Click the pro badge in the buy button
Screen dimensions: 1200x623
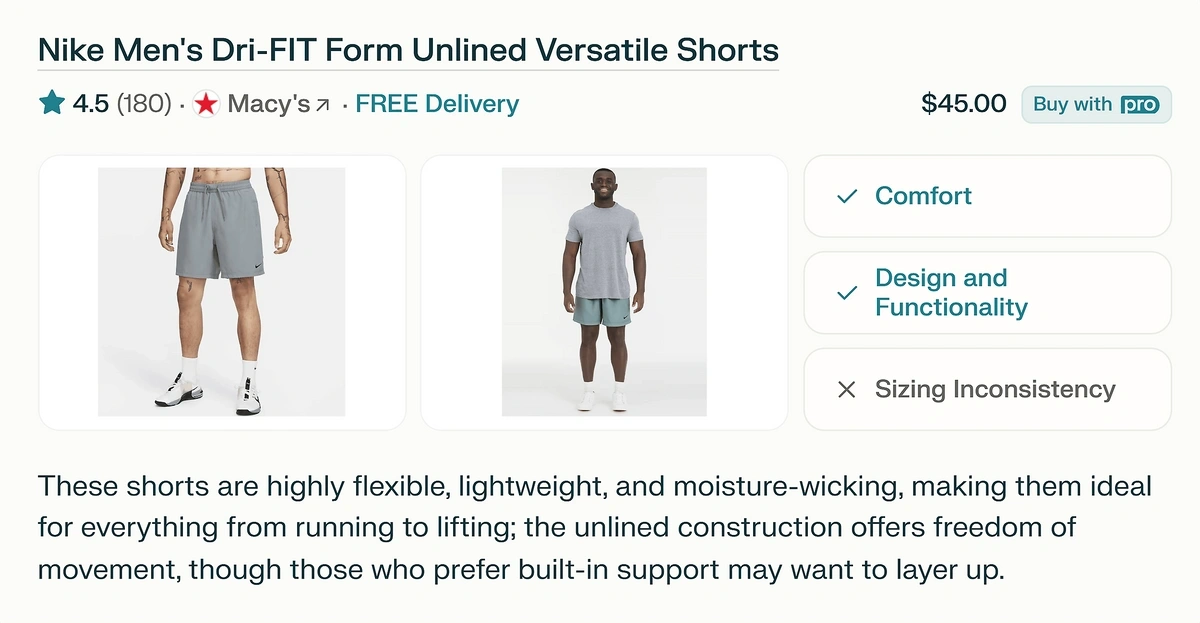[x=1139, y=105]
